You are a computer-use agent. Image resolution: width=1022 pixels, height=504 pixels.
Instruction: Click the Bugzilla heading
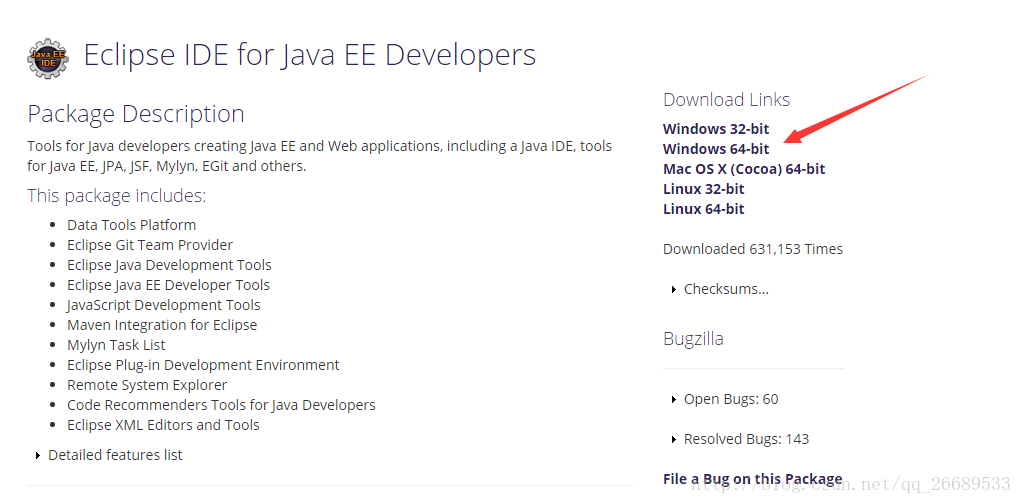693,339
